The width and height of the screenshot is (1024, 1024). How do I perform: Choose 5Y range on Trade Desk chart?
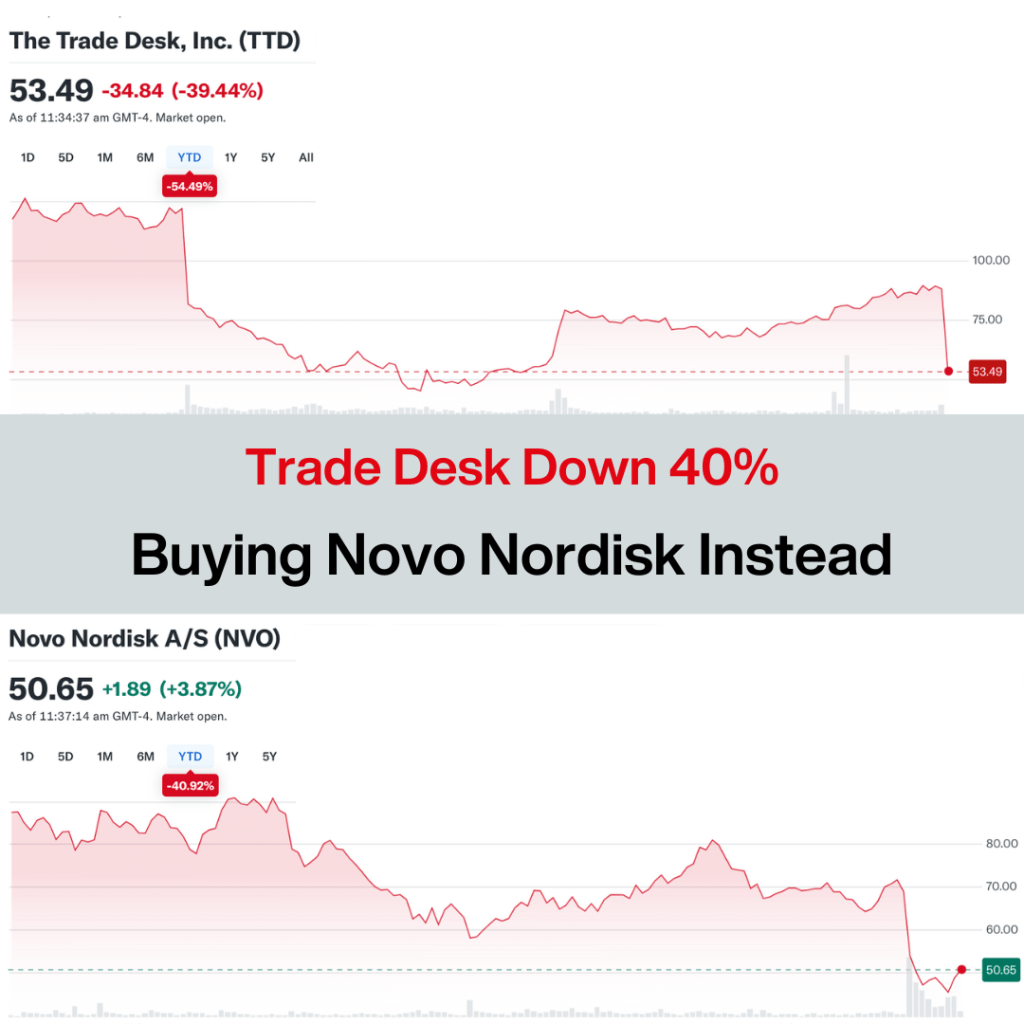pos(268,157)
